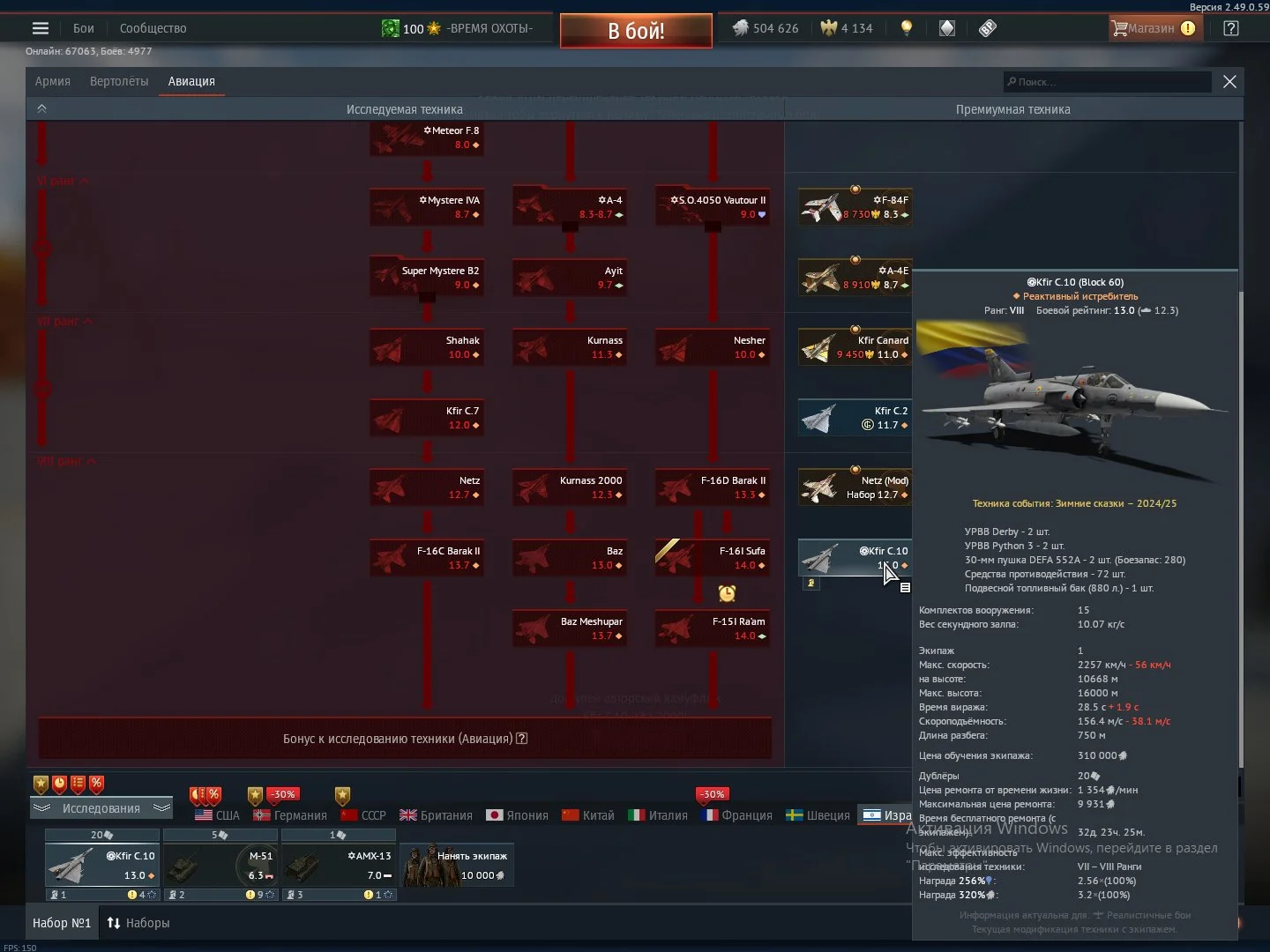Open the Сообщество menu

point(153,28)
